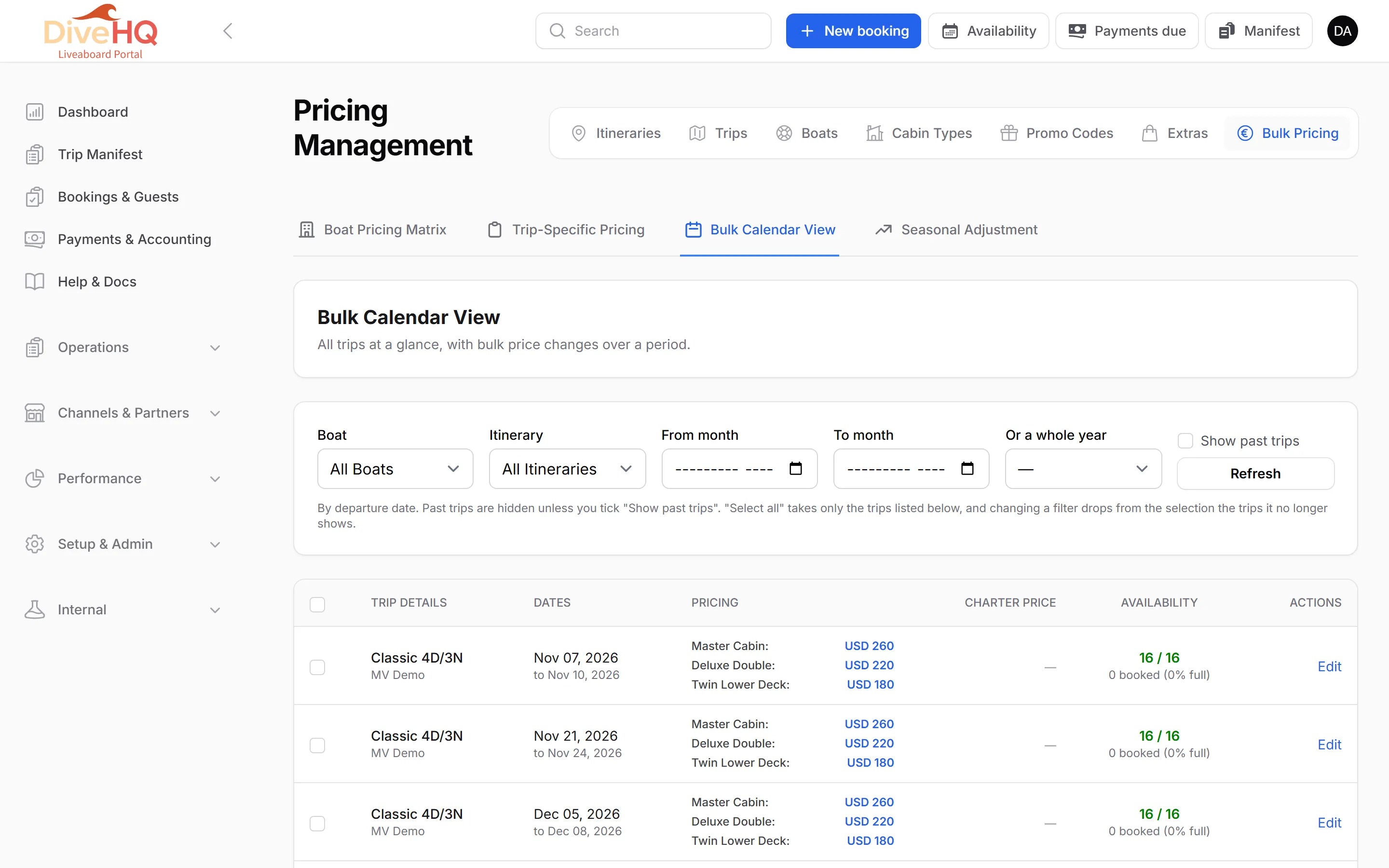Open the All Boats dropdown

tap(395, 469)
